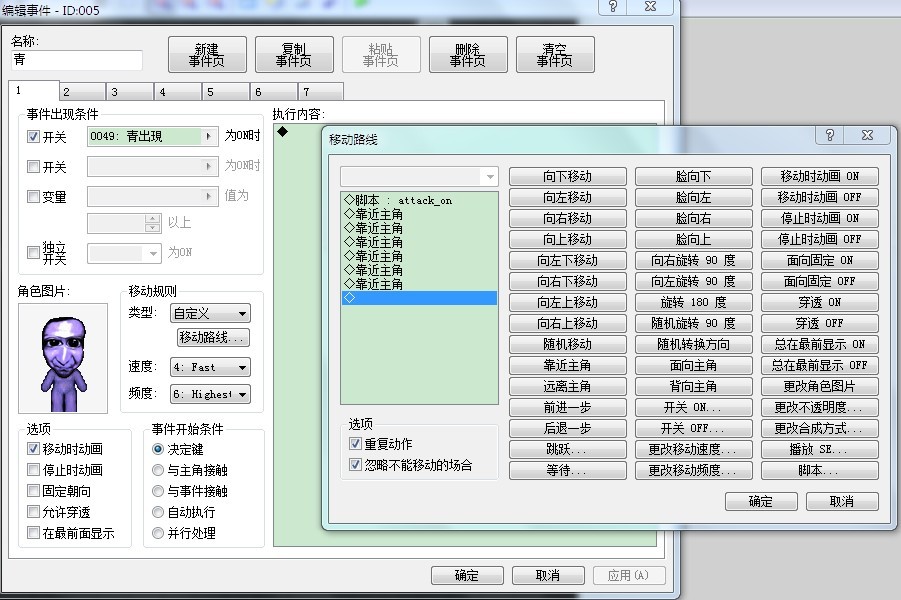Toggle the first 开关 condition checkbox
The width and height of the screenshot is (901, 600).
[x=33, y=137]
